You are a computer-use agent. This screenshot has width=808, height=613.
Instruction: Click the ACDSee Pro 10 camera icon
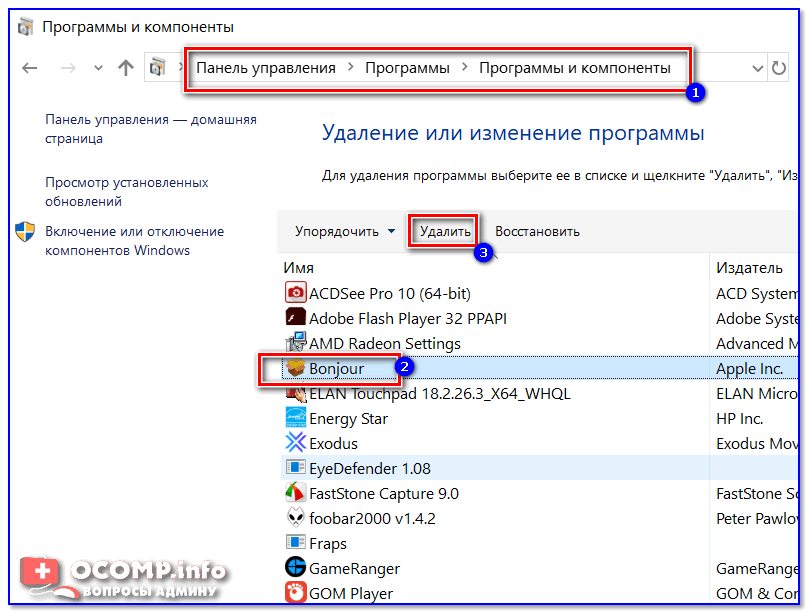pyautogui.click(x=296, y=292)
